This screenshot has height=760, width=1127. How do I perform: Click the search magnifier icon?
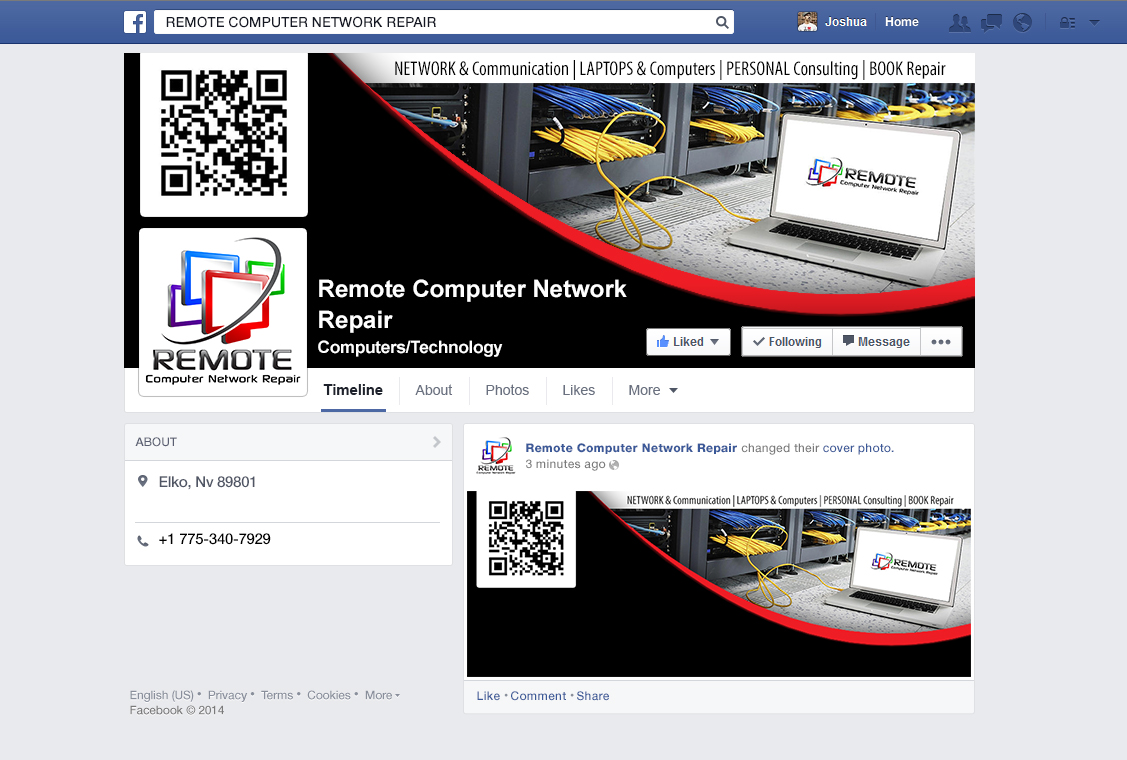pyautogui.click(x=722, y=22)
